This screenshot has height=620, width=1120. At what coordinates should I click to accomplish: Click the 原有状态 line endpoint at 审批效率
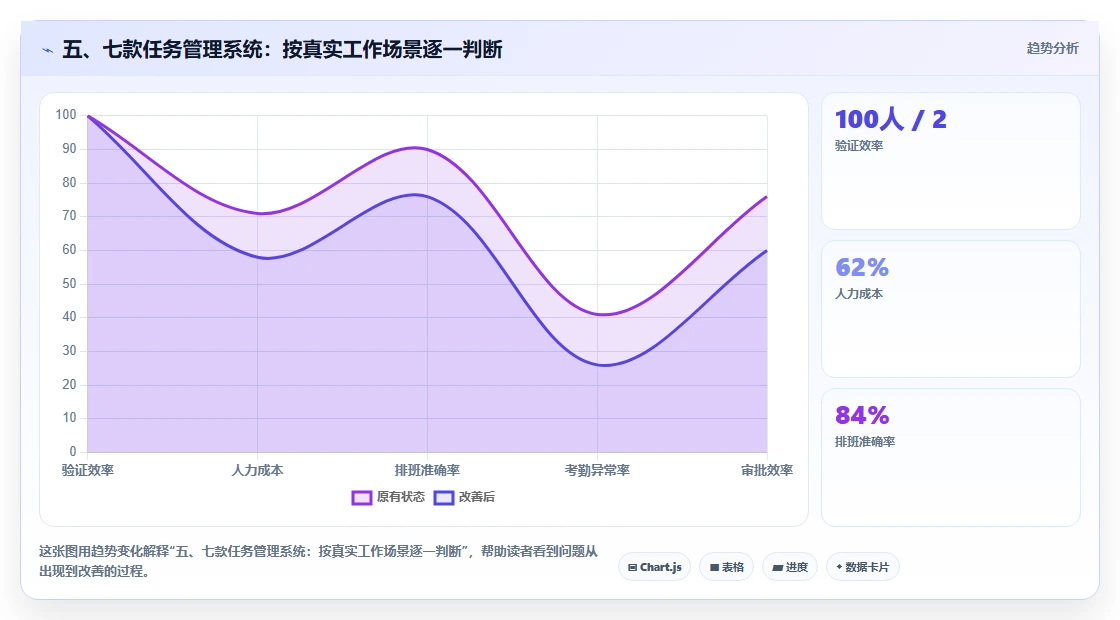tap(766, 196)
